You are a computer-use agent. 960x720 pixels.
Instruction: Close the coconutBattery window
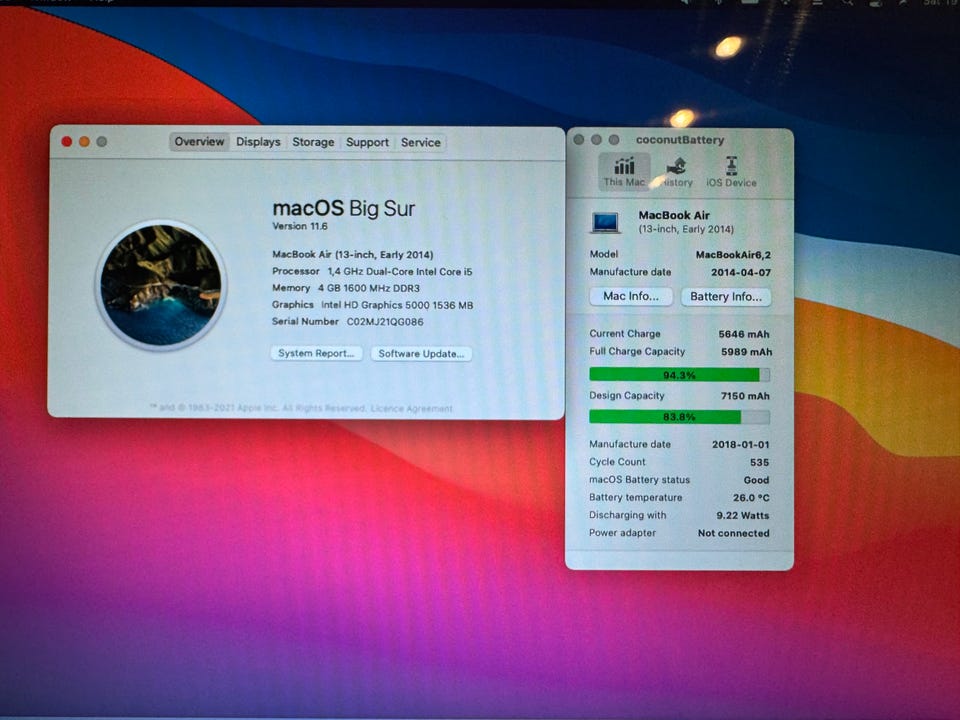coord(579,140)
